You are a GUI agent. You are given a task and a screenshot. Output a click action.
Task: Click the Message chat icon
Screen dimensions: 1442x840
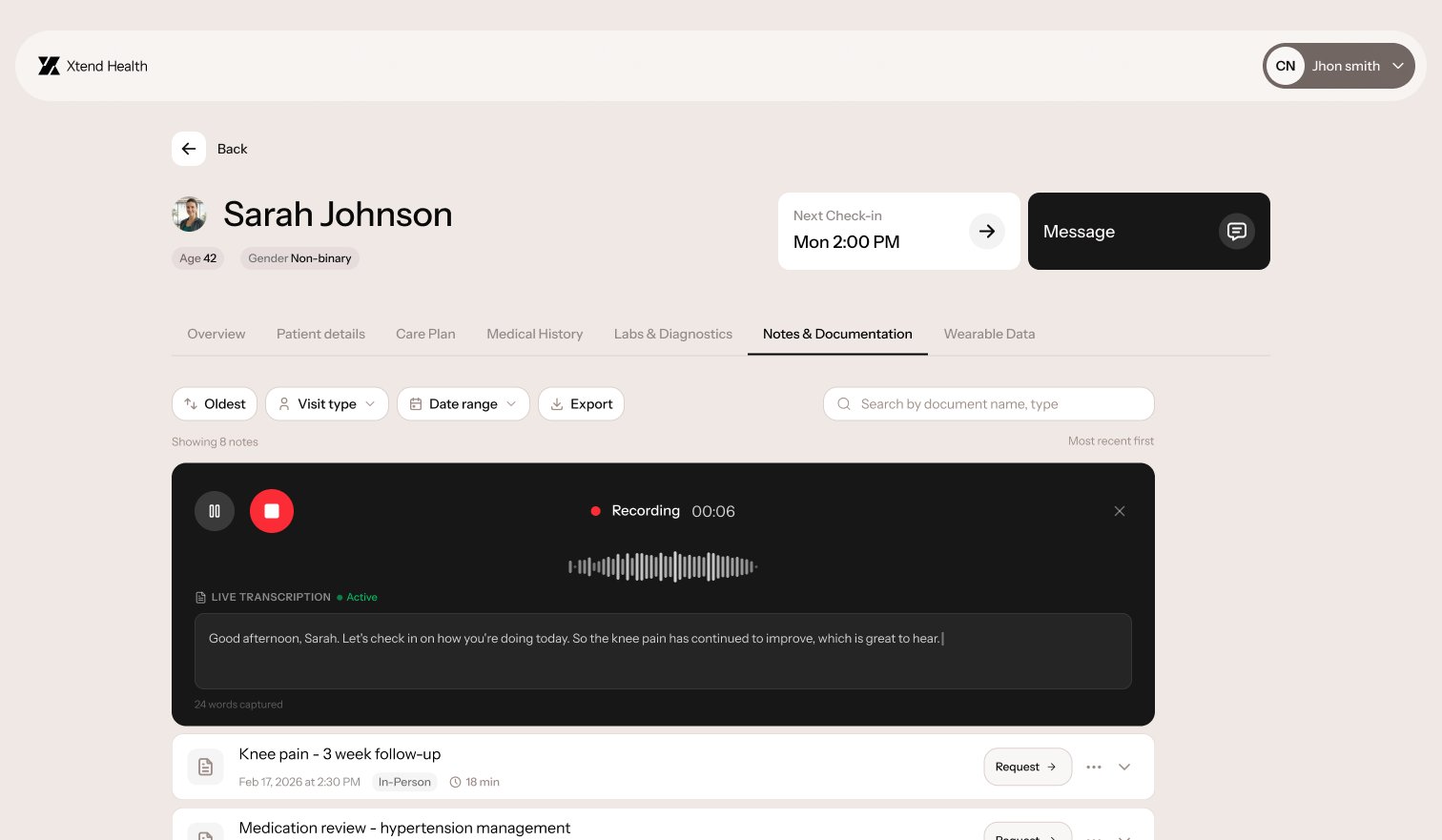1236,232
